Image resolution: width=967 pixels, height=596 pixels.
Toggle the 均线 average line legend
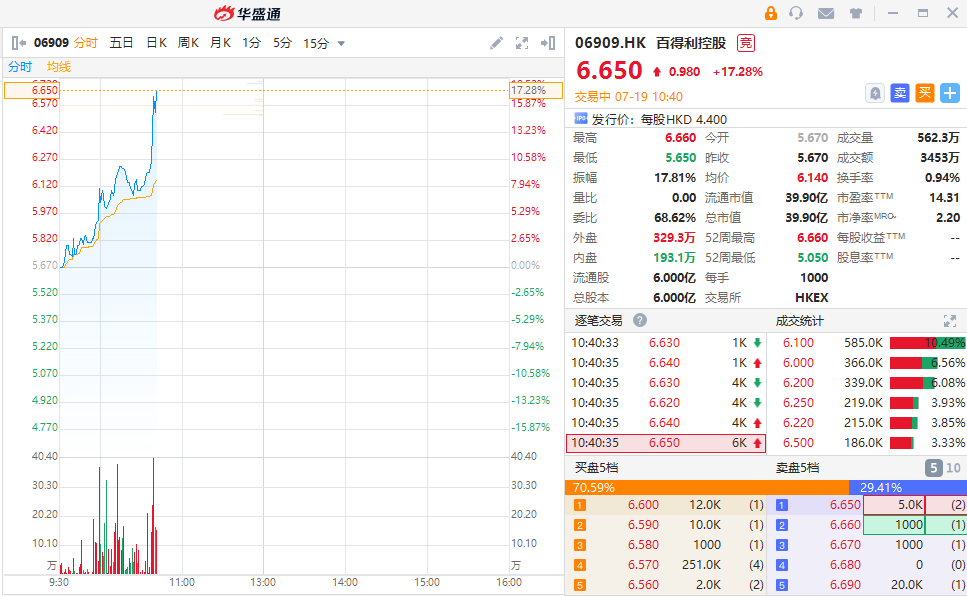point(59,67)
